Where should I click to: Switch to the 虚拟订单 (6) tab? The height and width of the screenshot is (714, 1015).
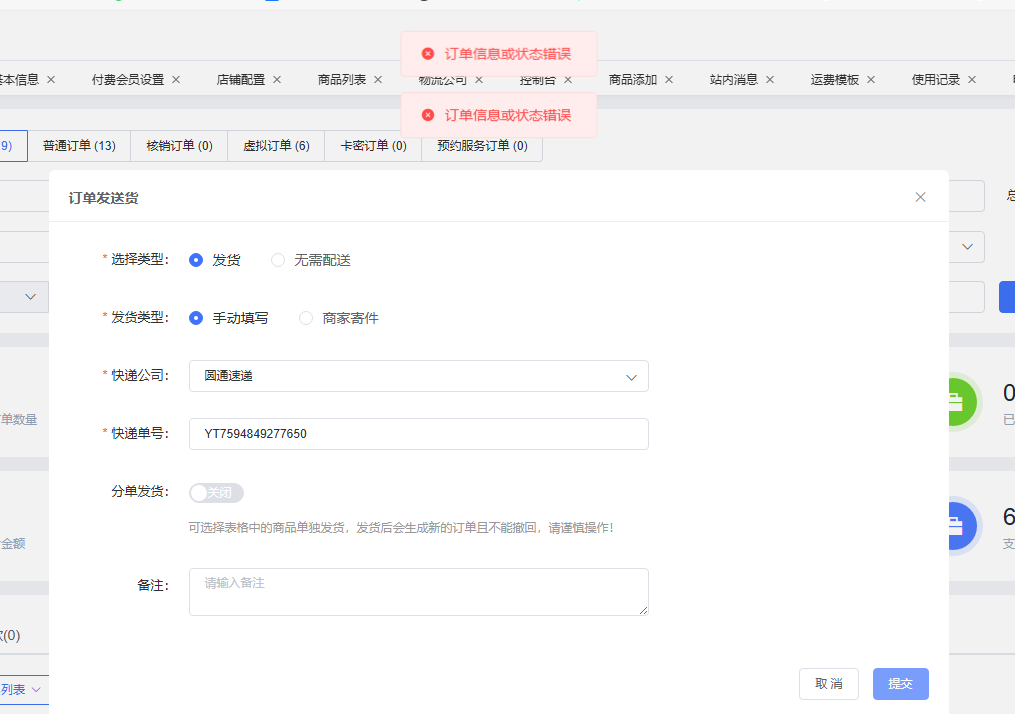(x=276, y=146)
